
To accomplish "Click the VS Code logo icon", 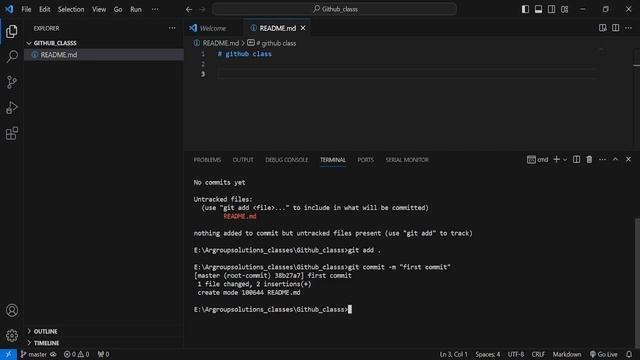I will pos(9,9).
